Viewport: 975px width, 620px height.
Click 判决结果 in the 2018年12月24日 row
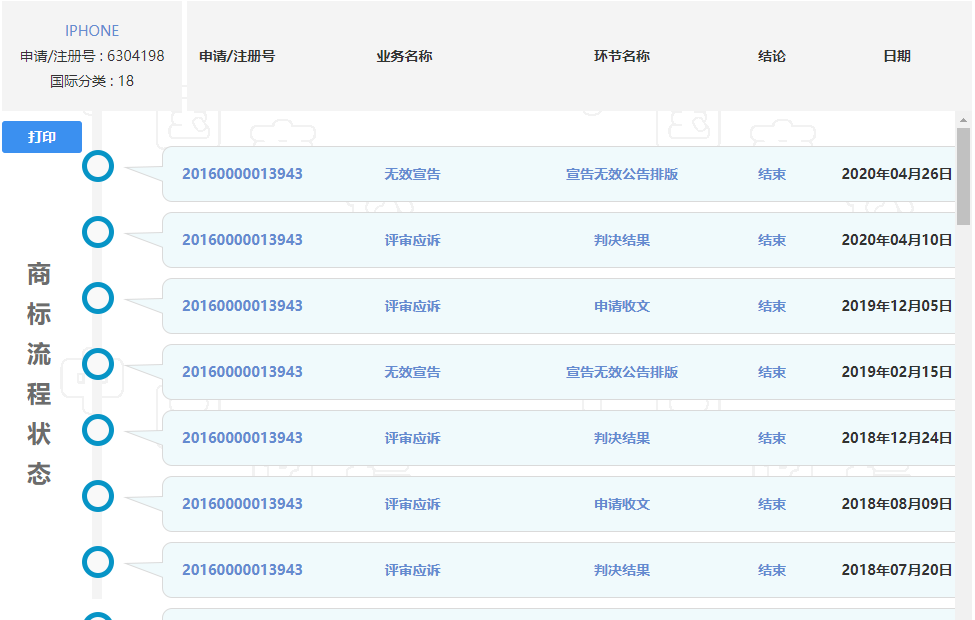pyautogui.click(x=622, y=438)
